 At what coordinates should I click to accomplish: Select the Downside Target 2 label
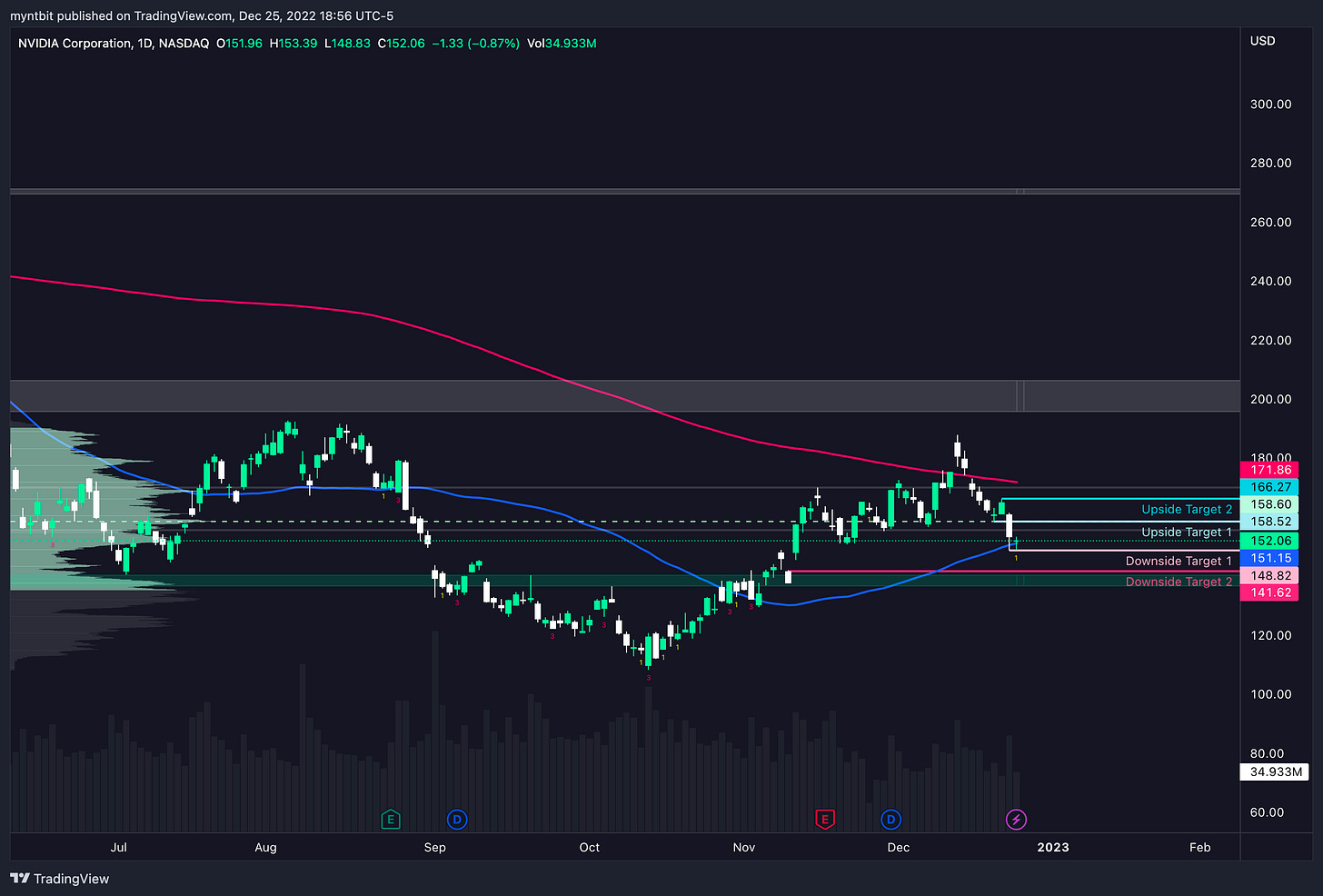tap(1179, 582)
